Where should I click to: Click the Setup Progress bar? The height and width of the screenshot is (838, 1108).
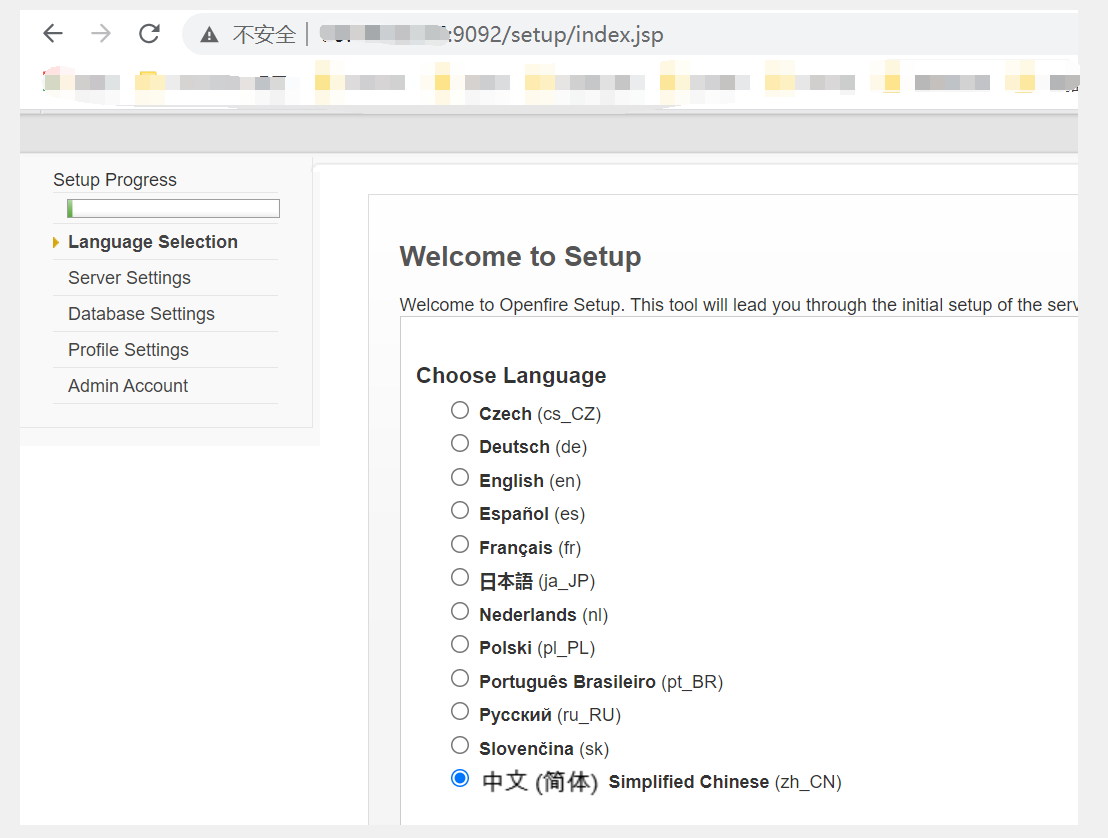tap(173, 208)
